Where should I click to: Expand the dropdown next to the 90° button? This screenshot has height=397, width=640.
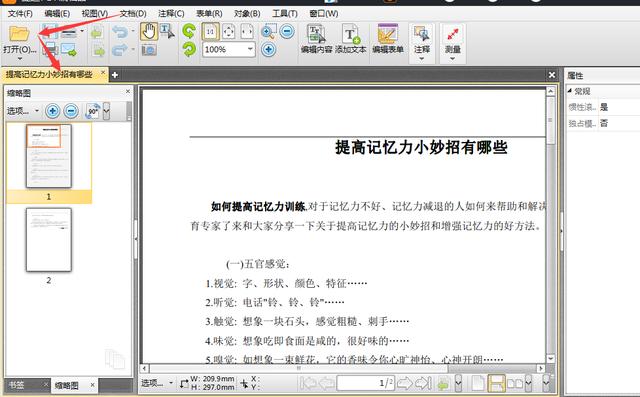coord(106,111)
